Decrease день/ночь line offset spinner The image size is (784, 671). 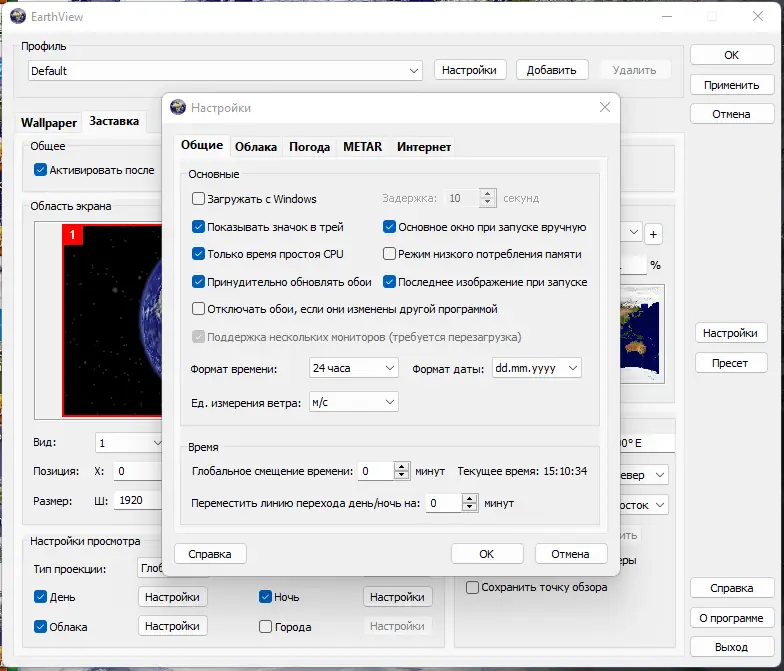(x=470, y=508)
